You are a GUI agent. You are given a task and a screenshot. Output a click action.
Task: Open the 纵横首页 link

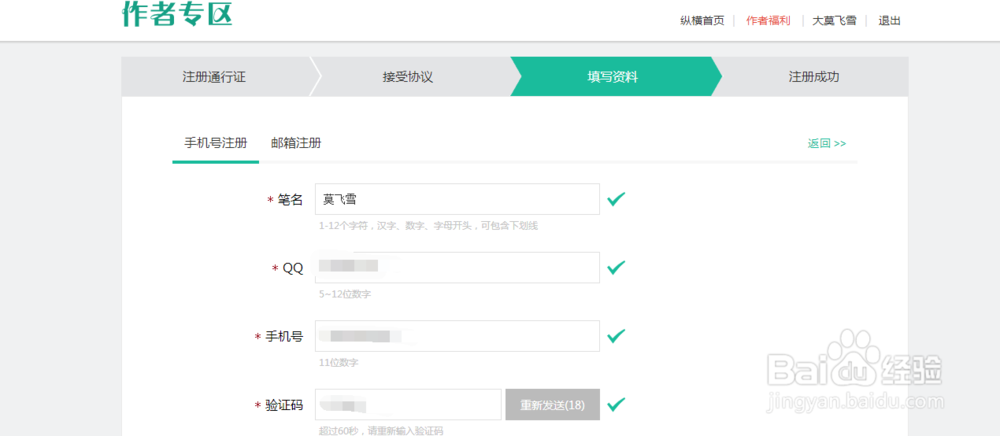(702, 20)
